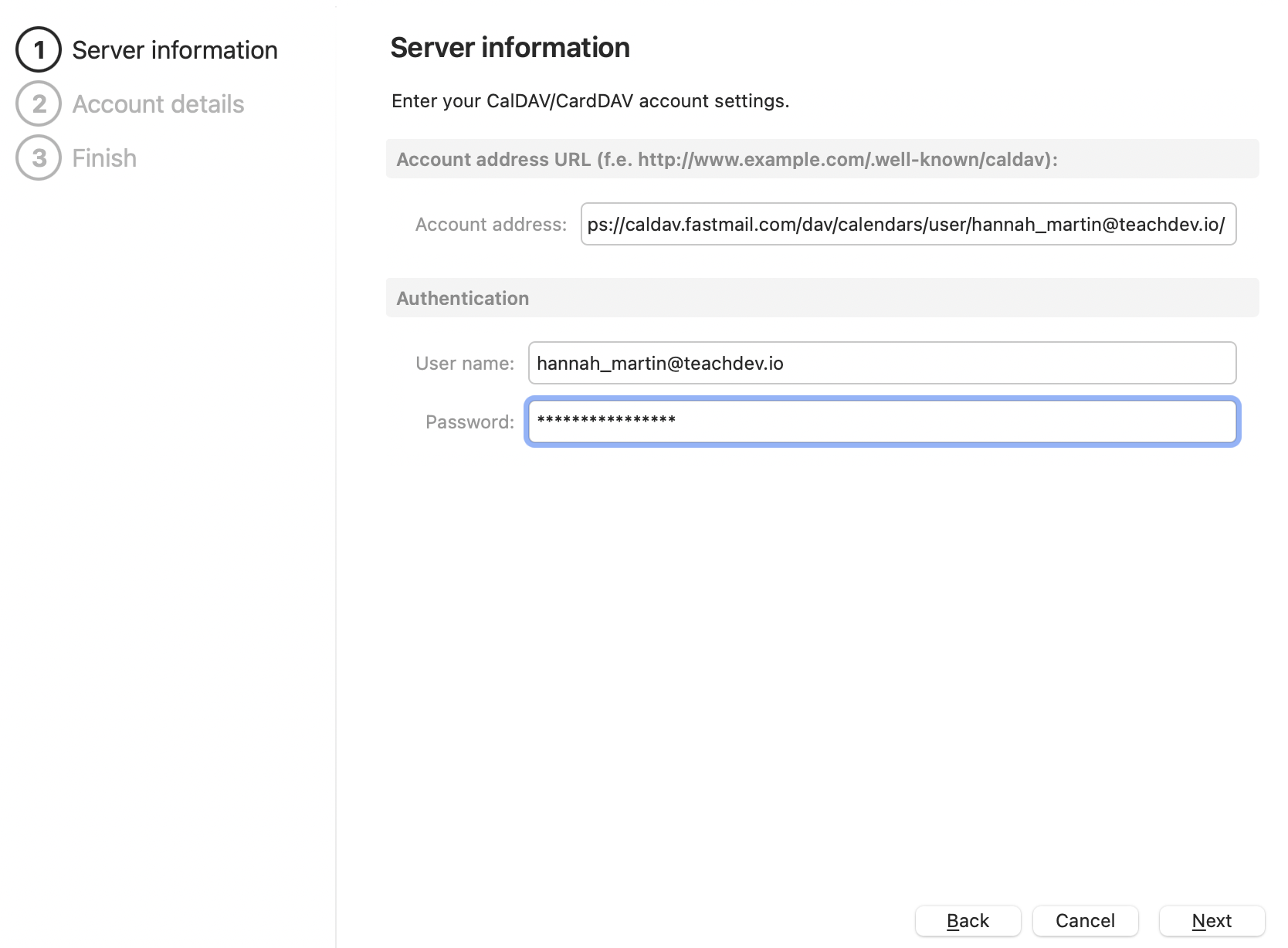This screenshot has height=948, width=1288.
Task: Select the Account details step label
Action: tap(158, 104)
